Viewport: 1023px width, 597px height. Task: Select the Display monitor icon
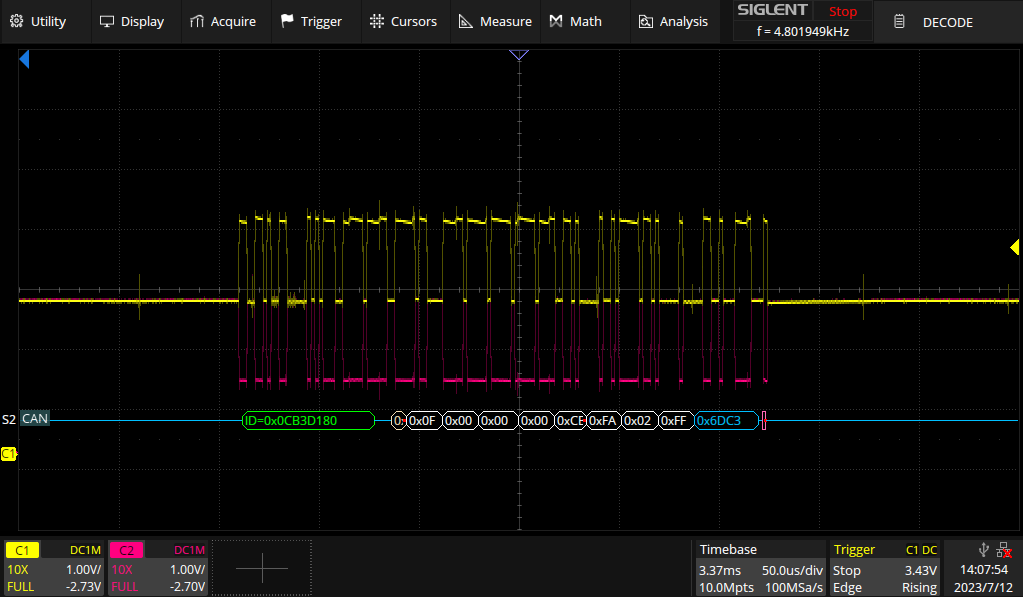[106, 20]
